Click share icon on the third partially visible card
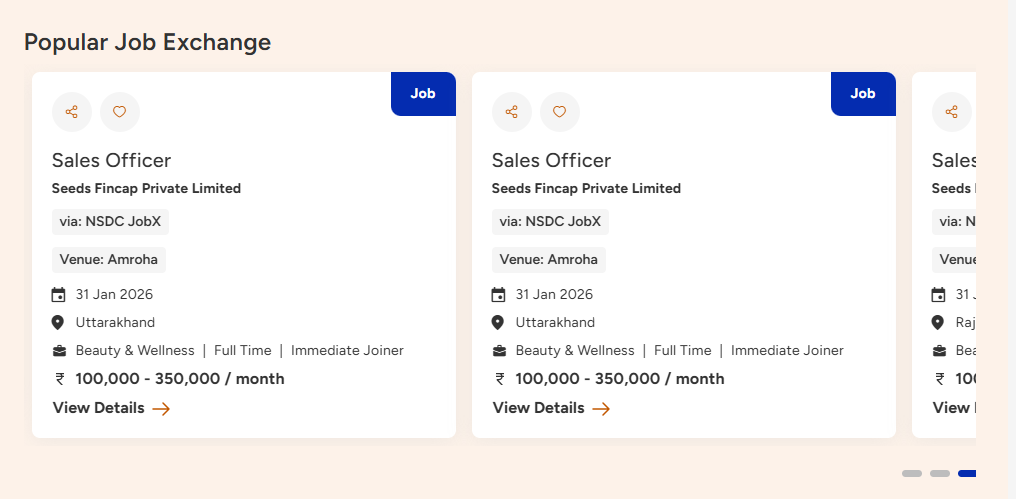The height and width of the screenshot is (499, 1016). pos(951,112)
